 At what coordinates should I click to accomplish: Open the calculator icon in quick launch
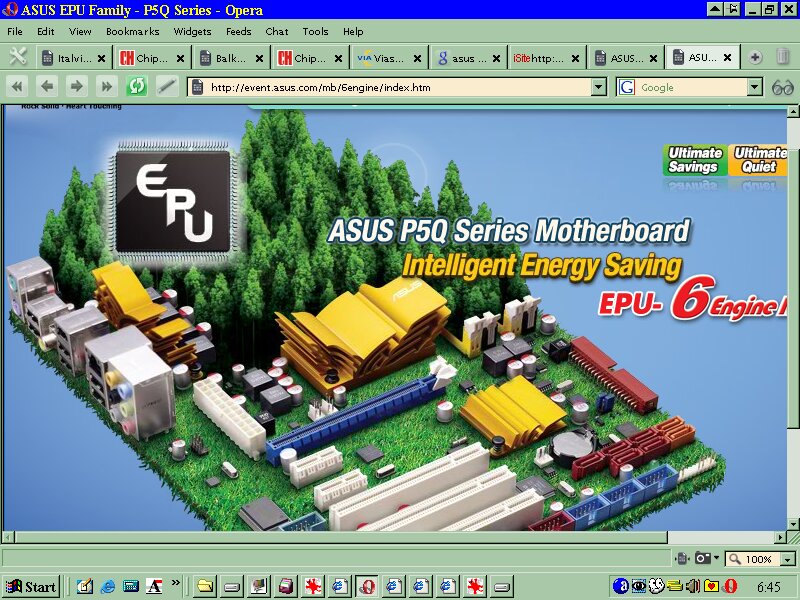131,586
